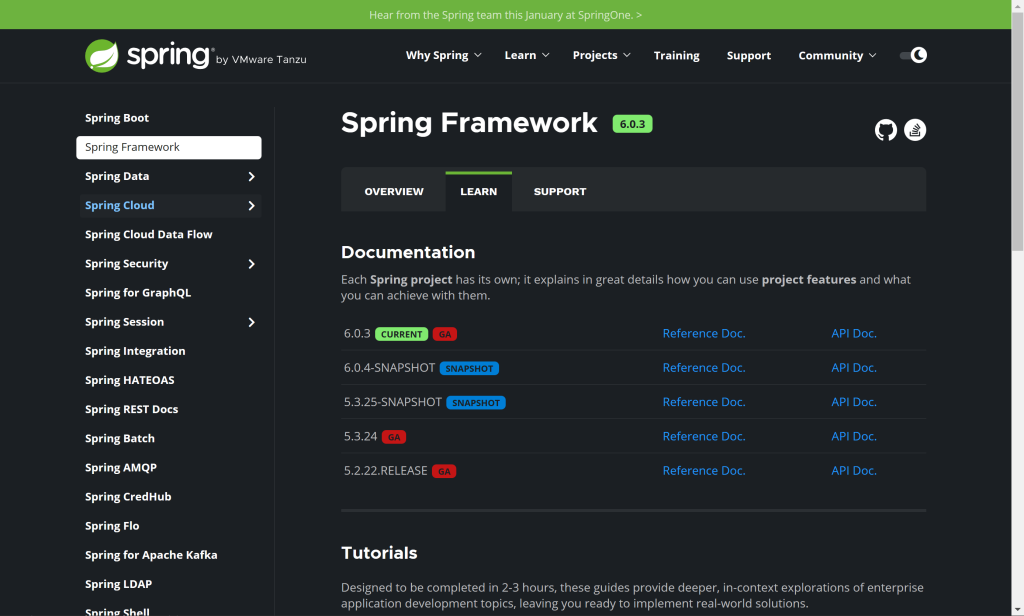Open Spring Session in sidebar
The width and height of the screenshot is (1024, 616).
click(124, 322)
